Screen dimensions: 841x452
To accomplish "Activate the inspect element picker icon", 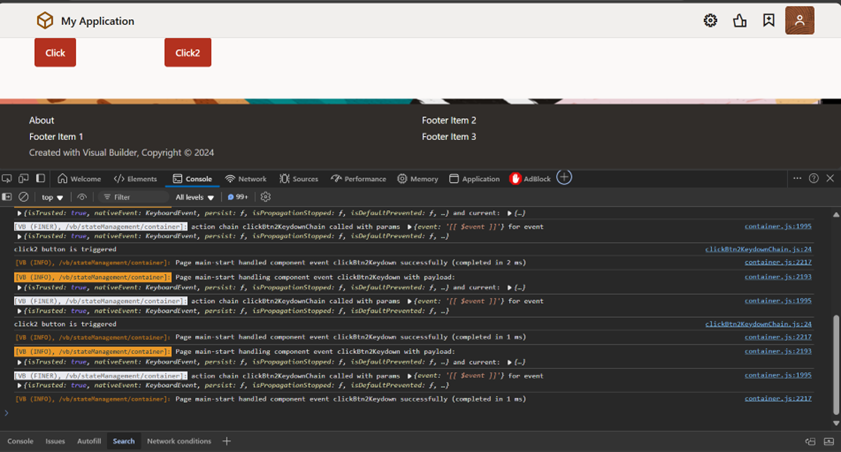I will pos(7,179).
